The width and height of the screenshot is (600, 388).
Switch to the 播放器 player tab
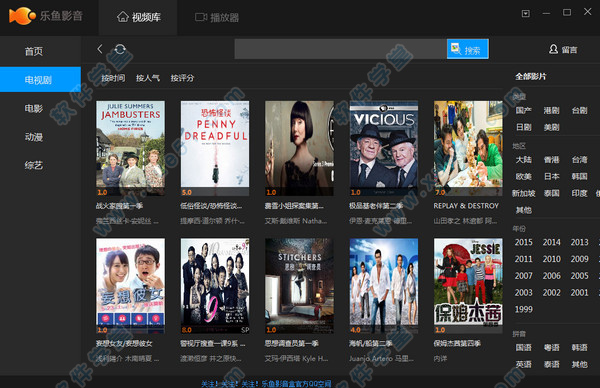click(217, 18)
